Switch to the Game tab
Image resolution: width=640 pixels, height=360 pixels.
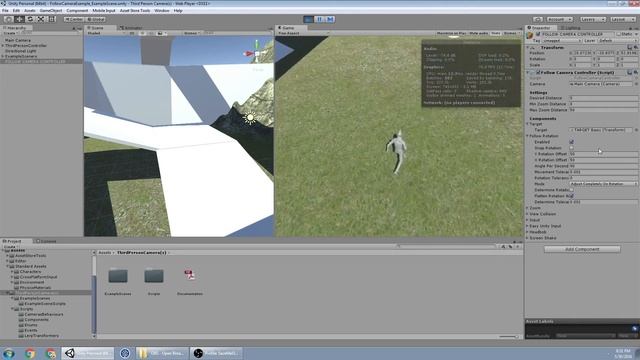[x=288, y=28]
